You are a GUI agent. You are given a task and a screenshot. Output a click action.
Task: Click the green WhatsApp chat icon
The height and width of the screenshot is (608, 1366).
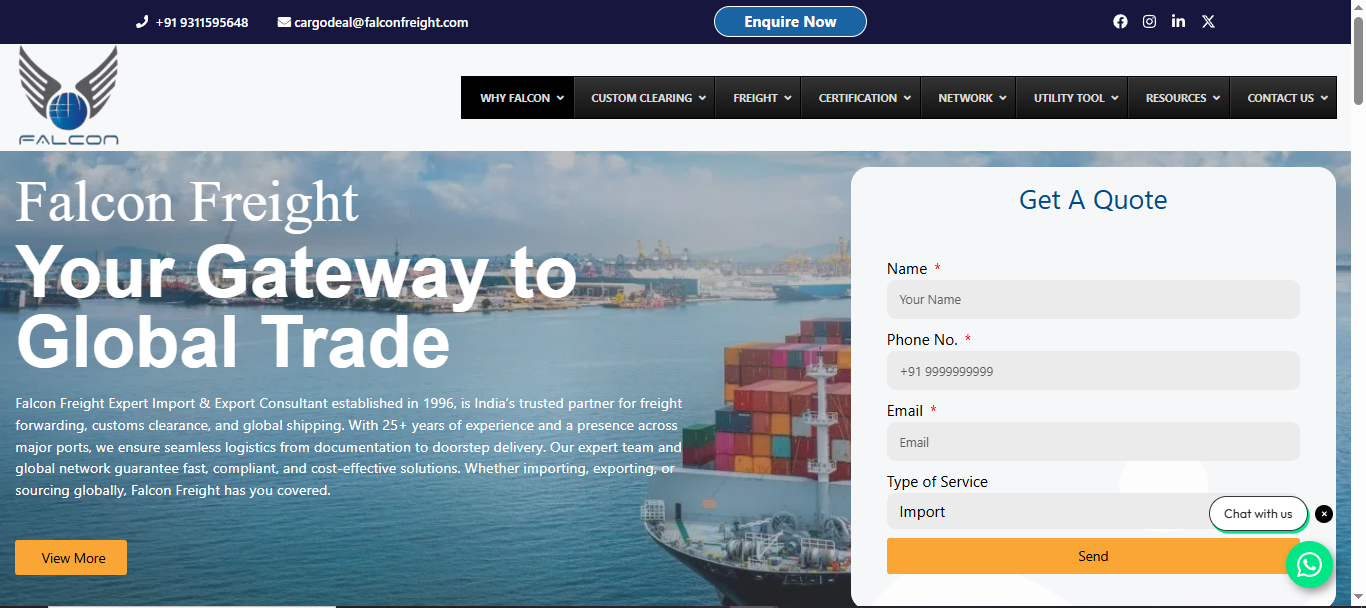click(1309, 565)
